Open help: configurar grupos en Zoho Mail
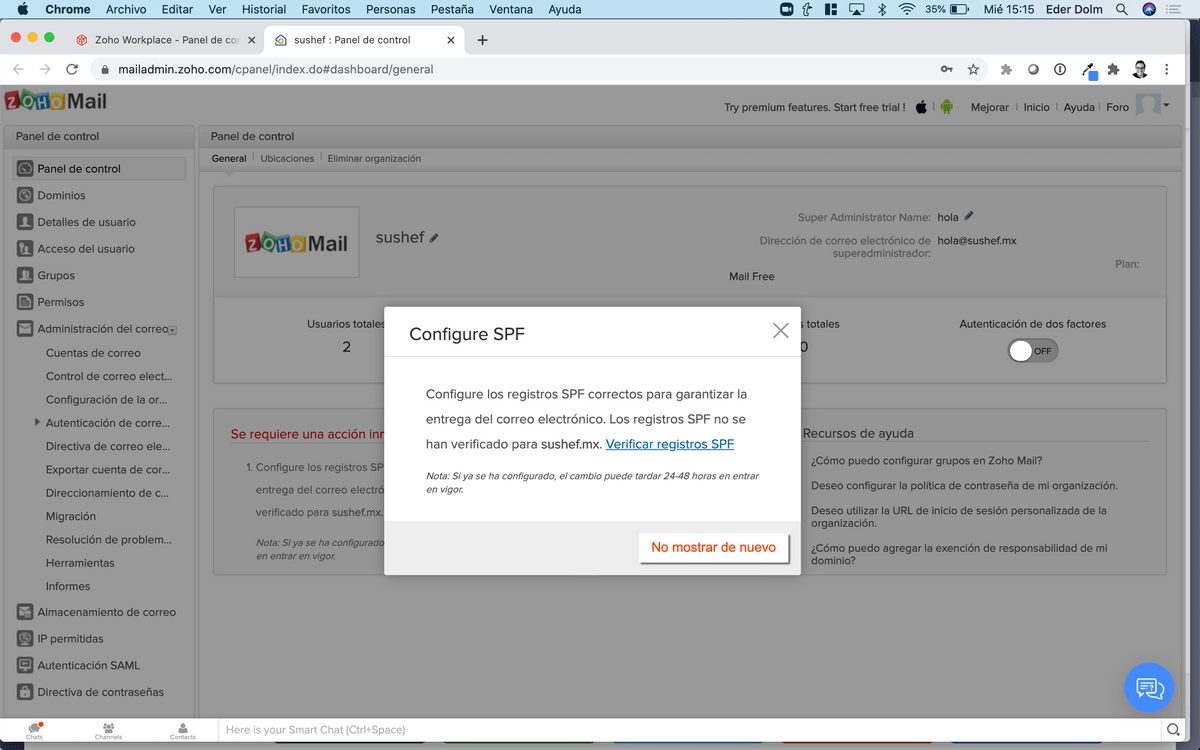This screenshot has width=1200, height=750. coord(927,461)
